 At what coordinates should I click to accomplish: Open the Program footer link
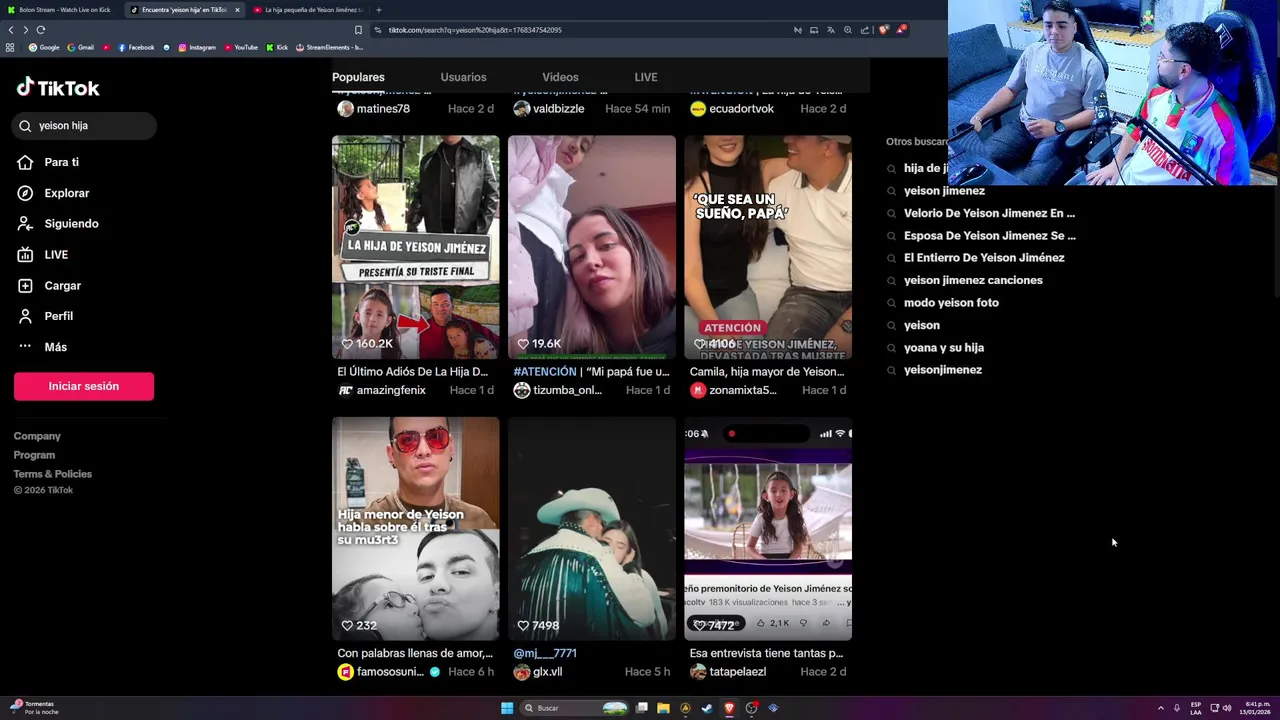point(34,455)
